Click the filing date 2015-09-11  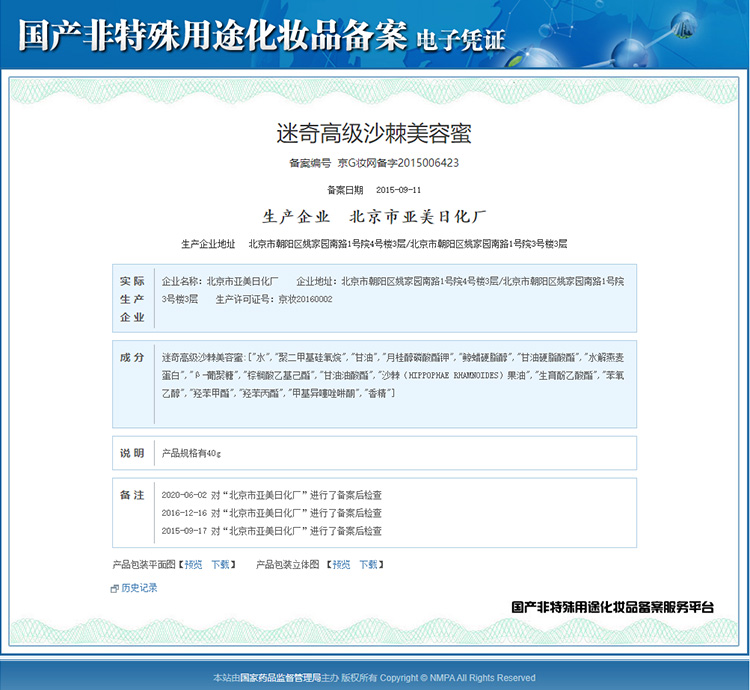[398, 190]
